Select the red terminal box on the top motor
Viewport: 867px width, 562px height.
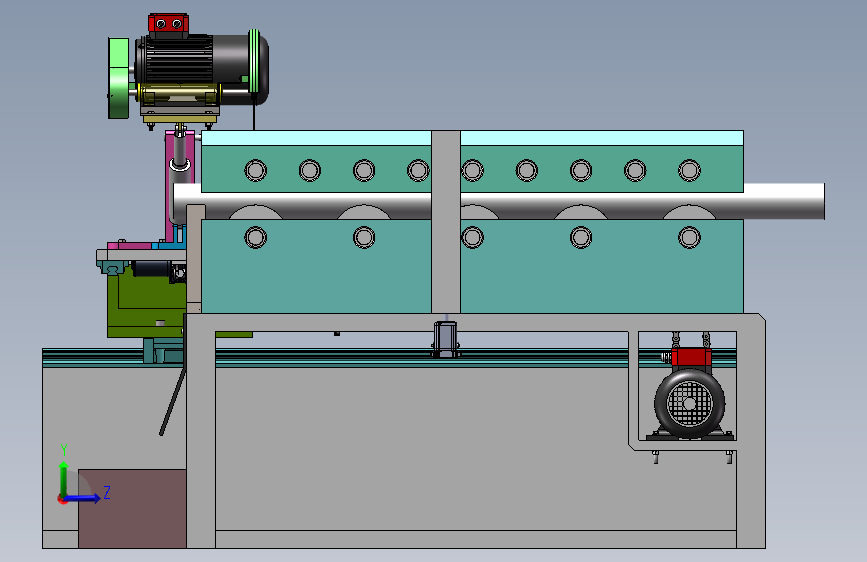tap(169, 24)
